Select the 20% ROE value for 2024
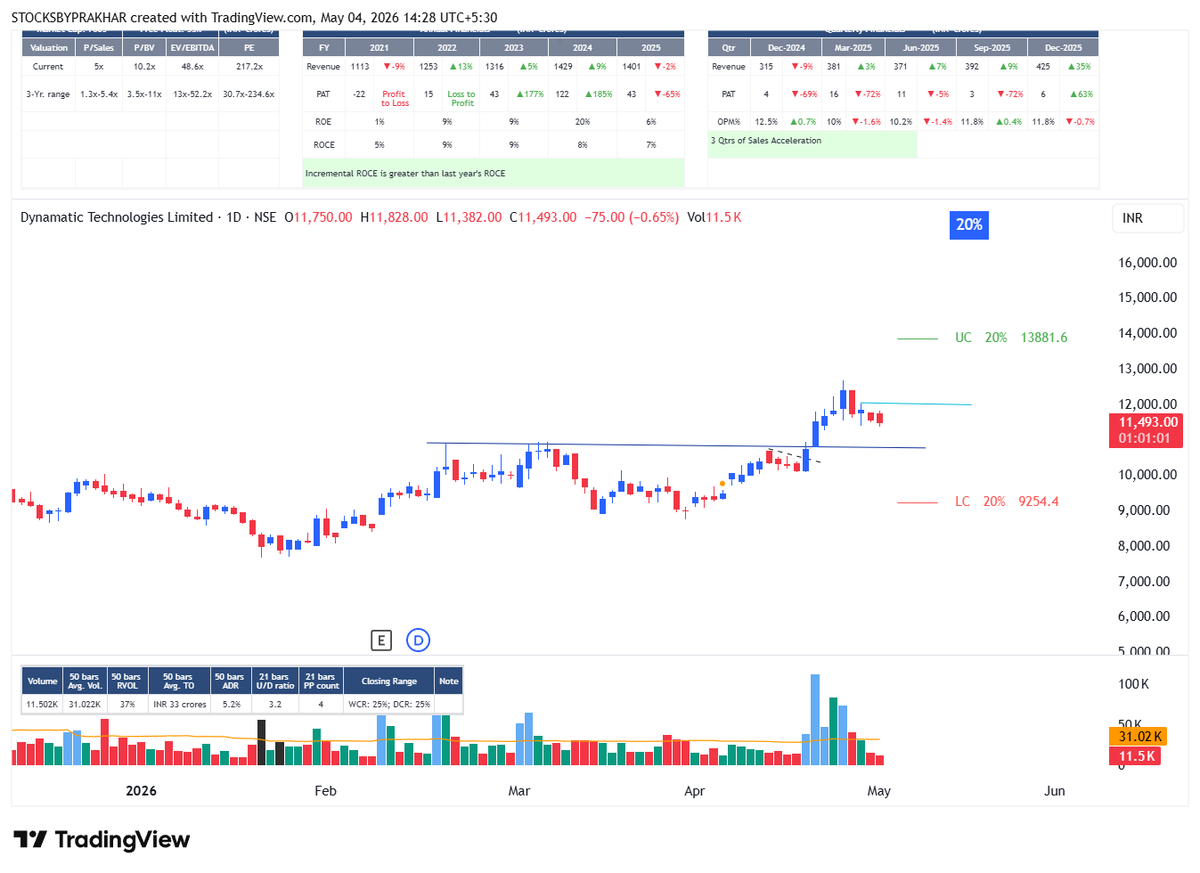This screenshot has width=1200, height=873. [x=583, y=121]
